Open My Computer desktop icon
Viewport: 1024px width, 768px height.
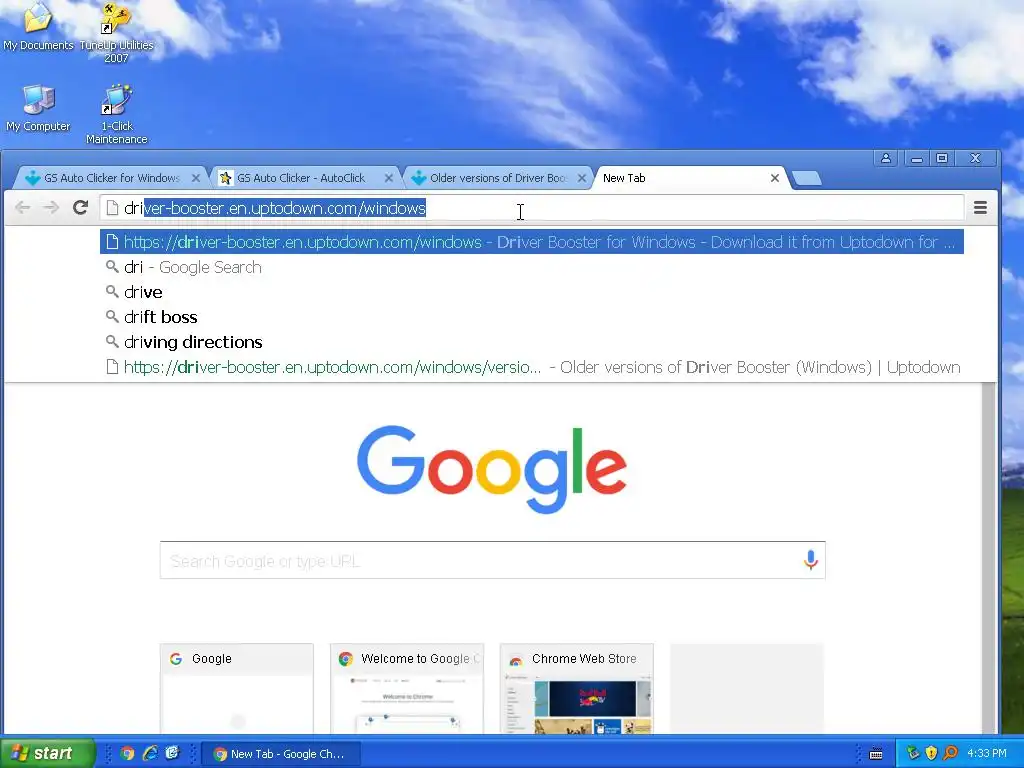point(38,108)
